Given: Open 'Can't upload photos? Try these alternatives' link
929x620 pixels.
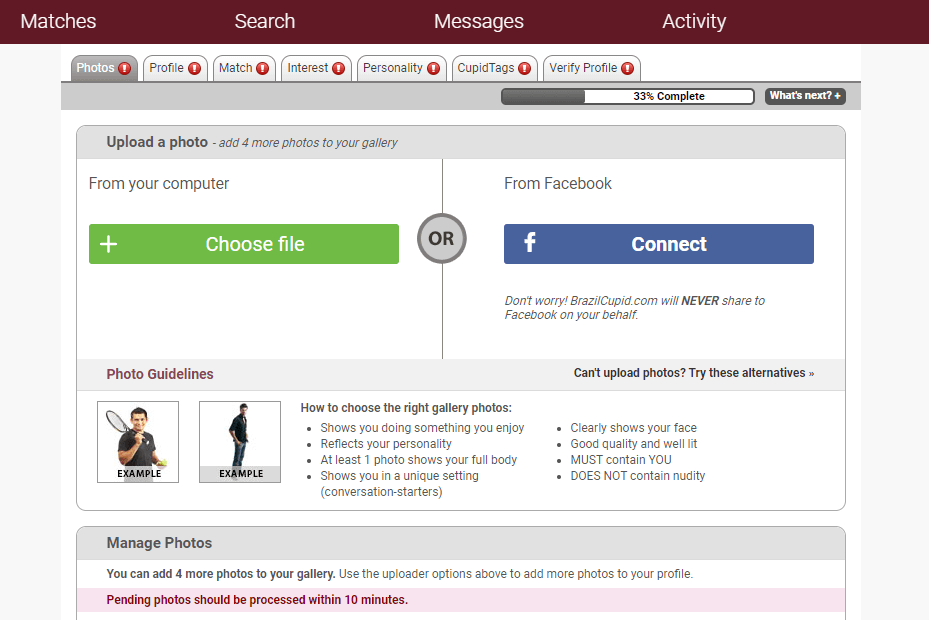Looking at the screenshot, I should [693, 373].
